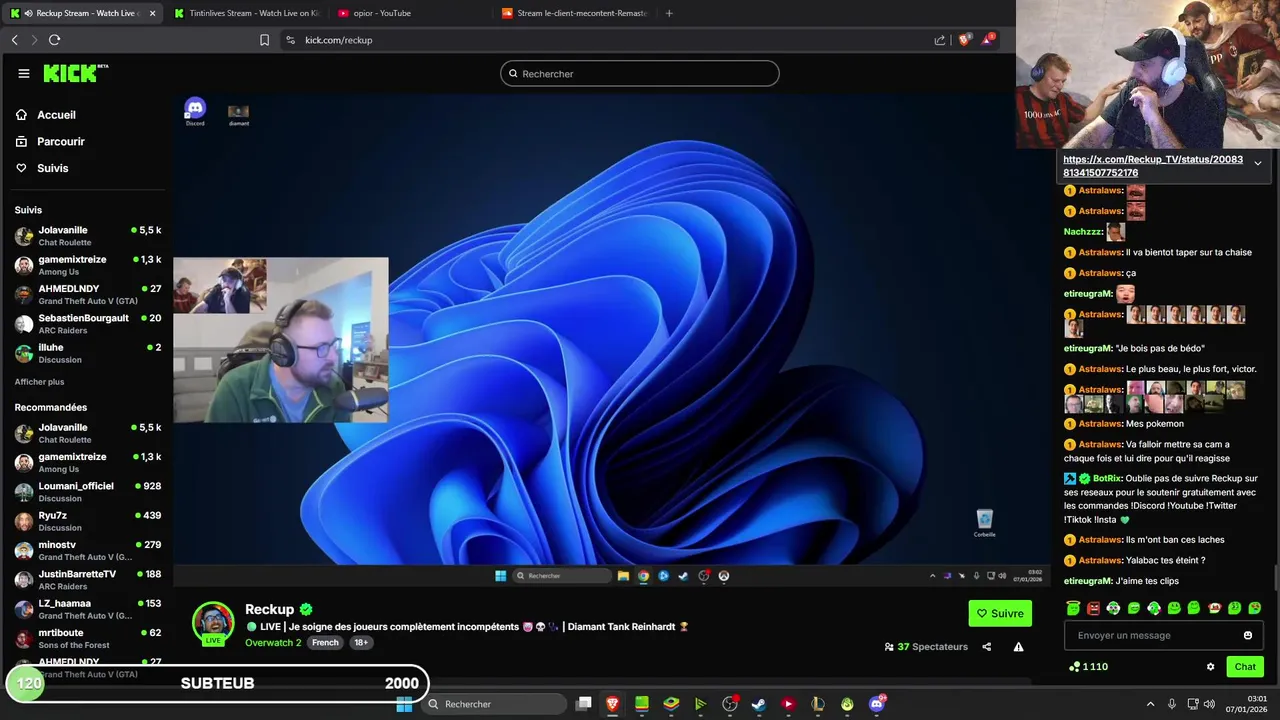Open a new browser tab
Image resolution: width=1280 pixels, height=720 pixels.
[x=669, y=13]
